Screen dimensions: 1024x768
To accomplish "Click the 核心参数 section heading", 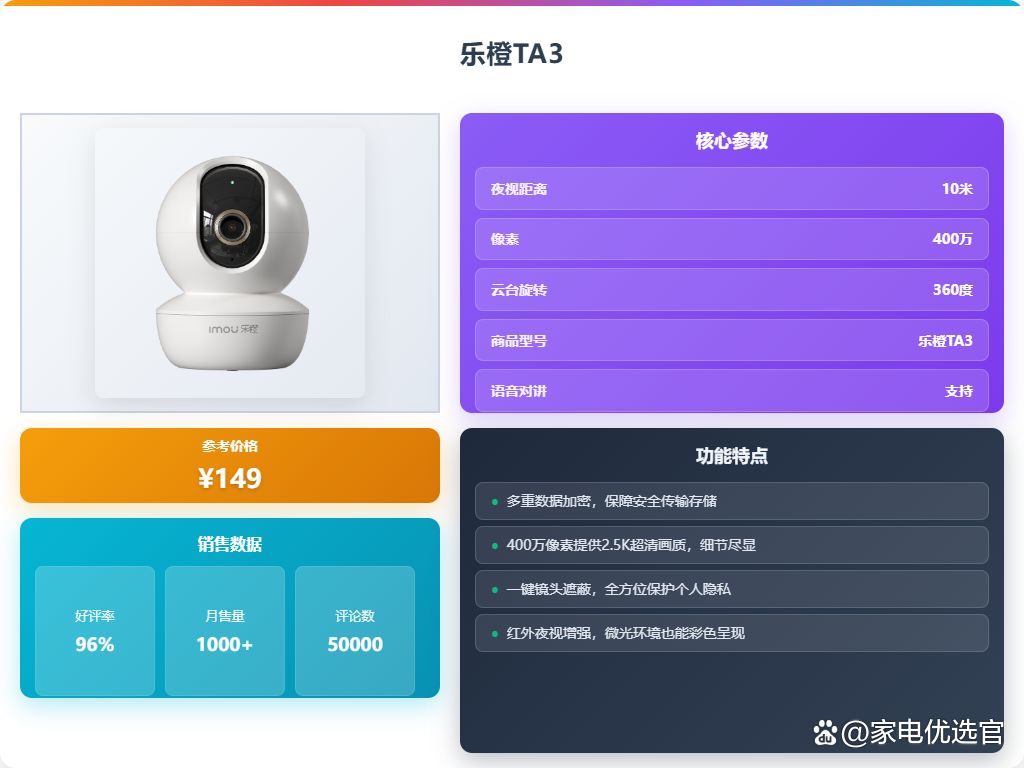I will point(731,141).
